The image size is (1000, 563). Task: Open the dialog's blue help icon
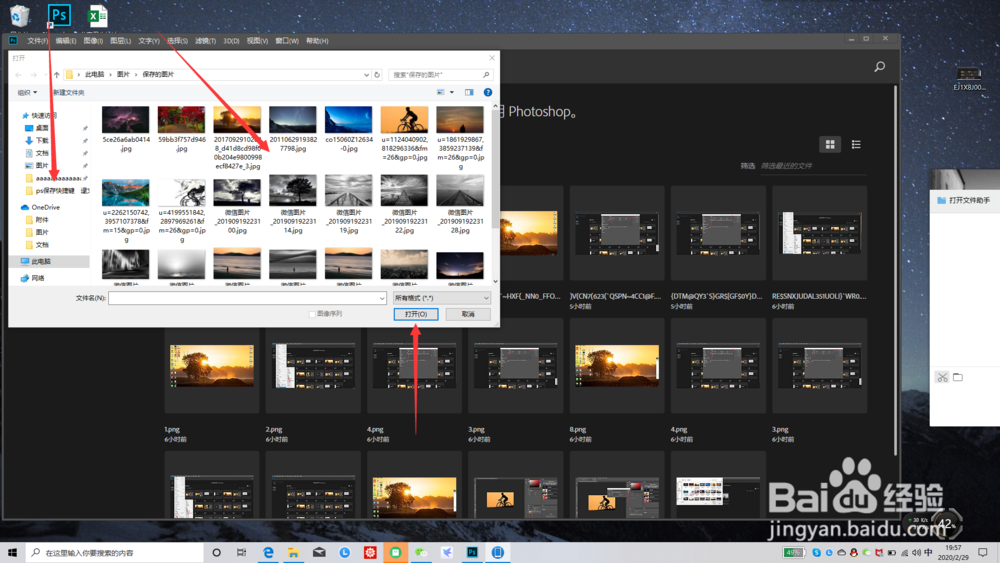[488, 92]
